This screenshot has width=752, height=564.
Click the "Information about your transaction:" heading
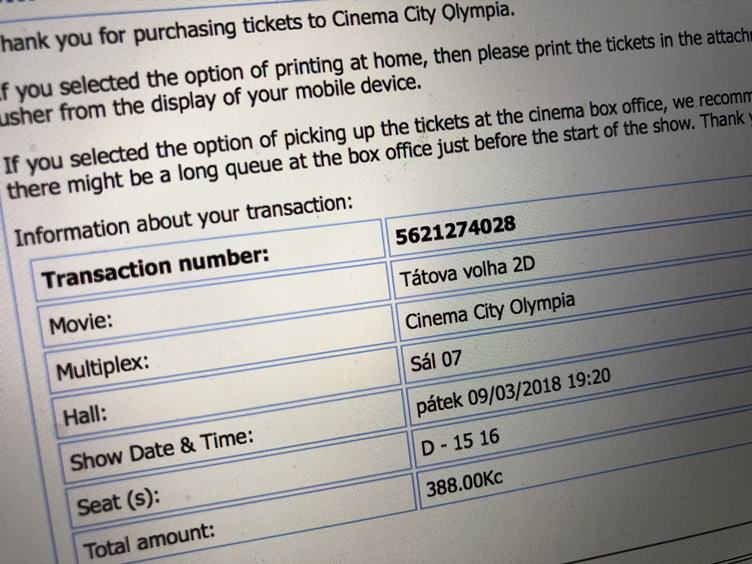[184, 219]
